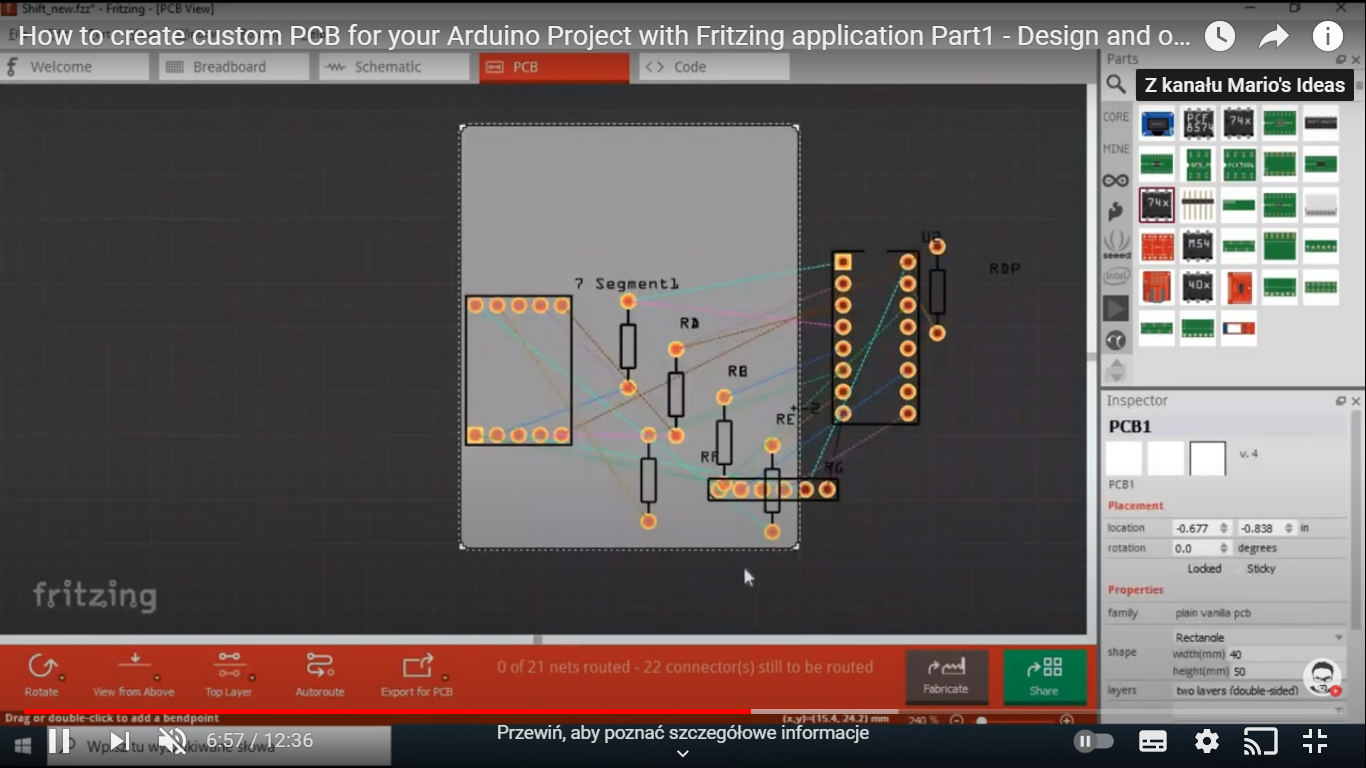
Task: Pause the YouTube video
Action: coord(60,741)
